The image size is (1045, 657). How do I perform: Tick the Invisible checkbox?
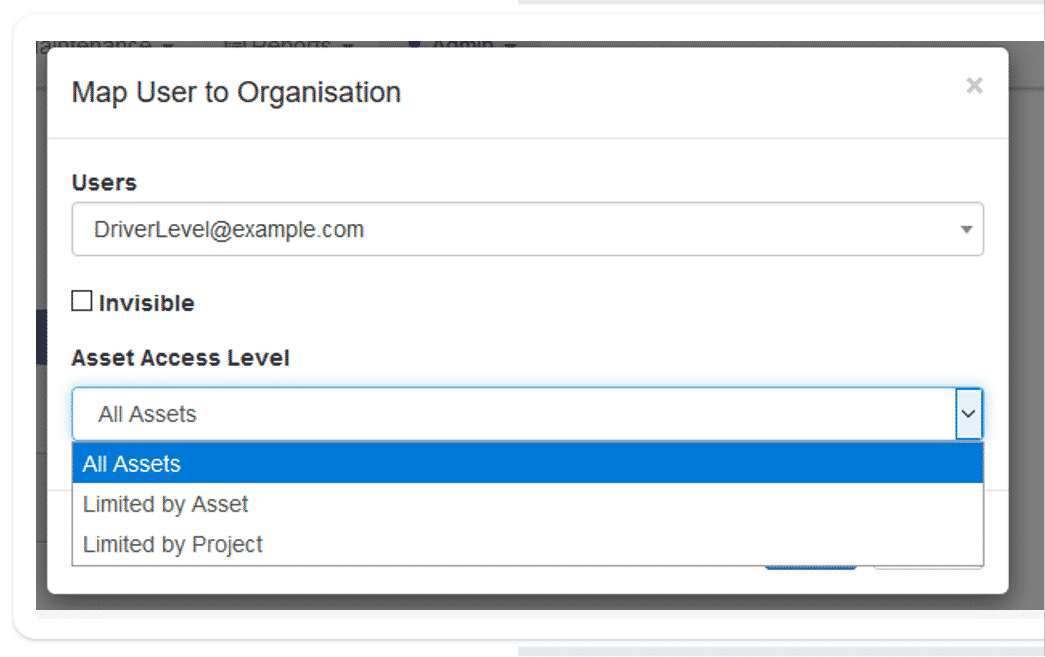[x=82, y=301]
